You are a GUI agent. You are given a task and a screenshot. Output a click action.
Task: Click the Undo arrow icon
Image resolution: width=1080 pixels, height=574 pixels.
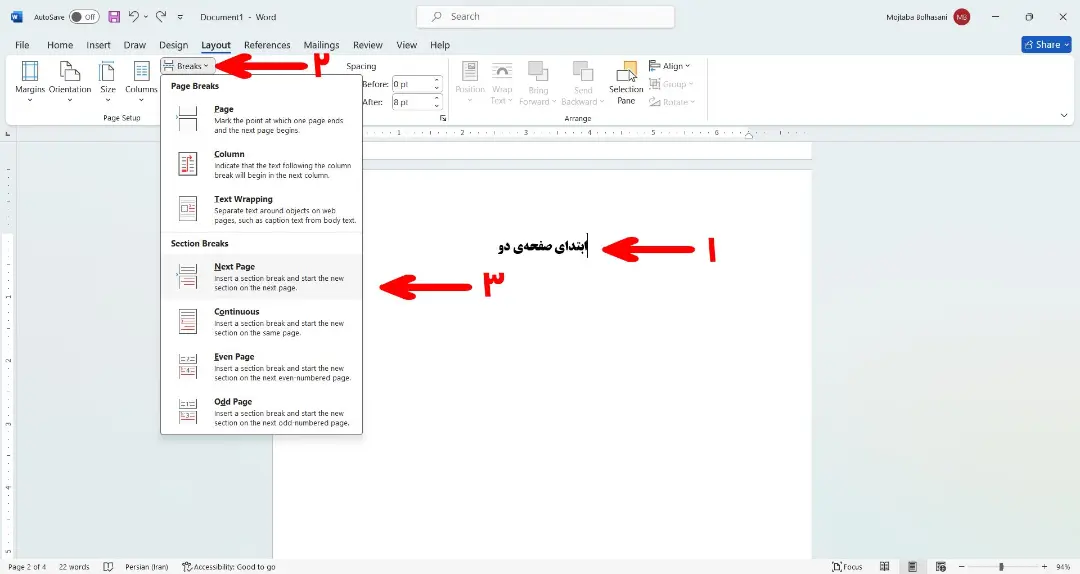(x=134, y=17)
